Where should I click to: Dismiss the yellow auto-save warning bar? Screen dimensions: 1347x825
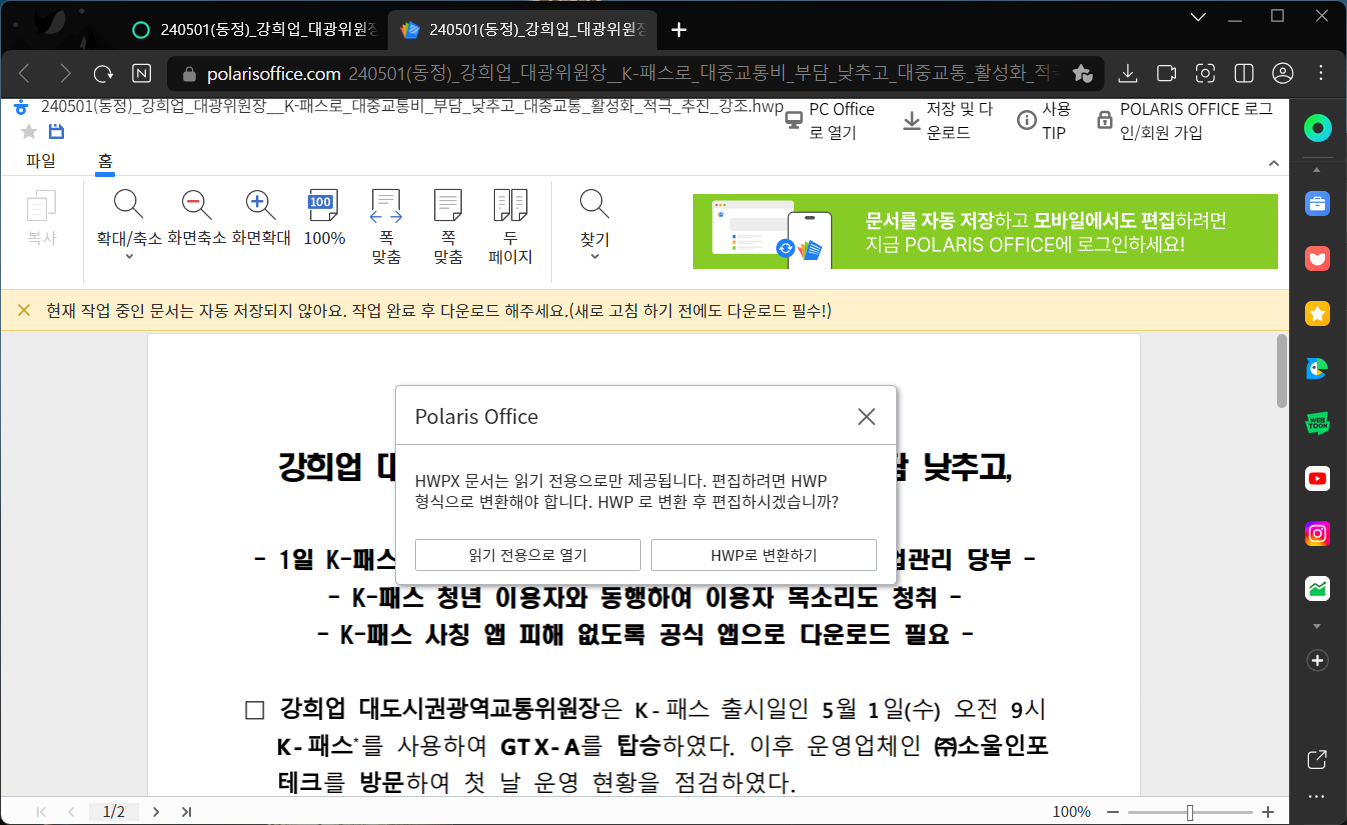tap(24, 311)
